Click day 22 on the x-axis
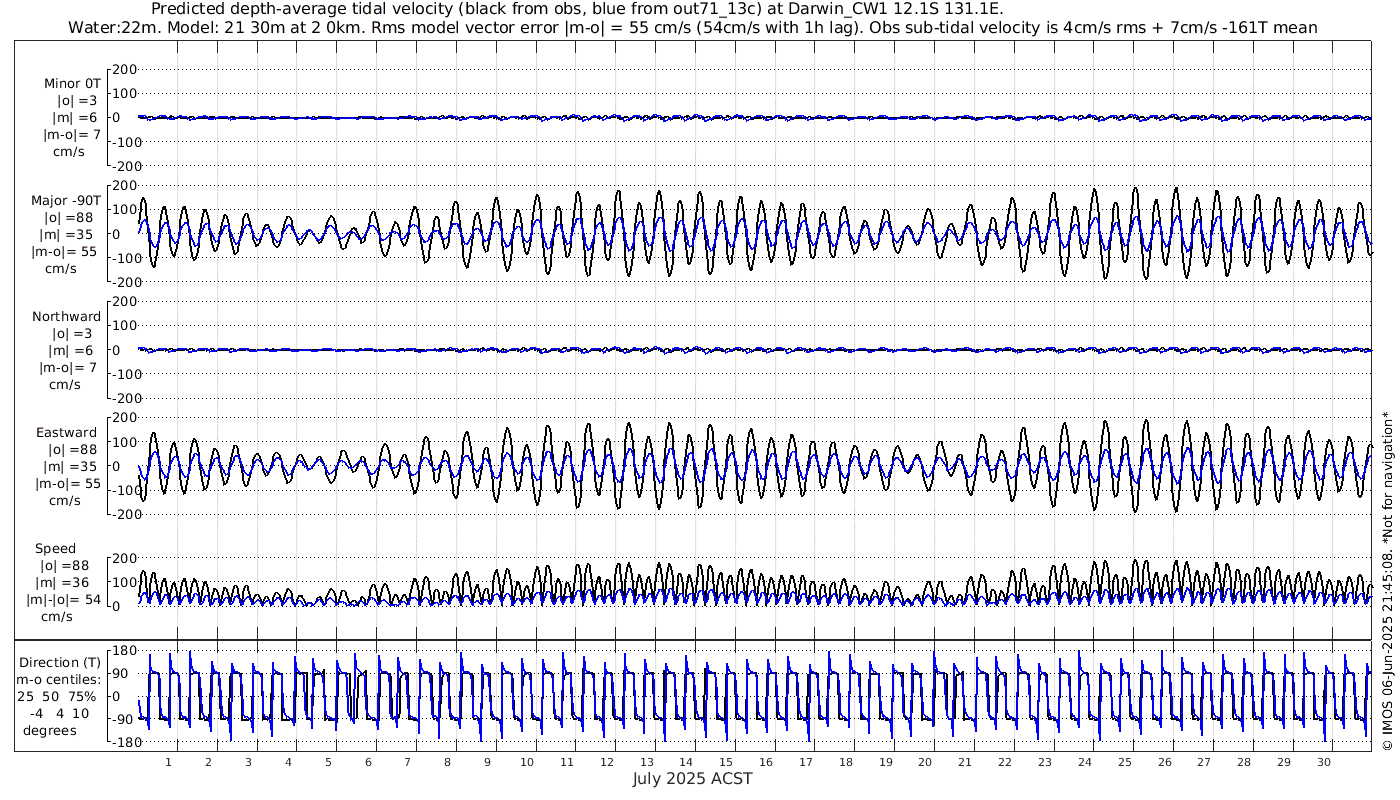Screen dimensions: 1400x800 click(x=1005, y=762)
